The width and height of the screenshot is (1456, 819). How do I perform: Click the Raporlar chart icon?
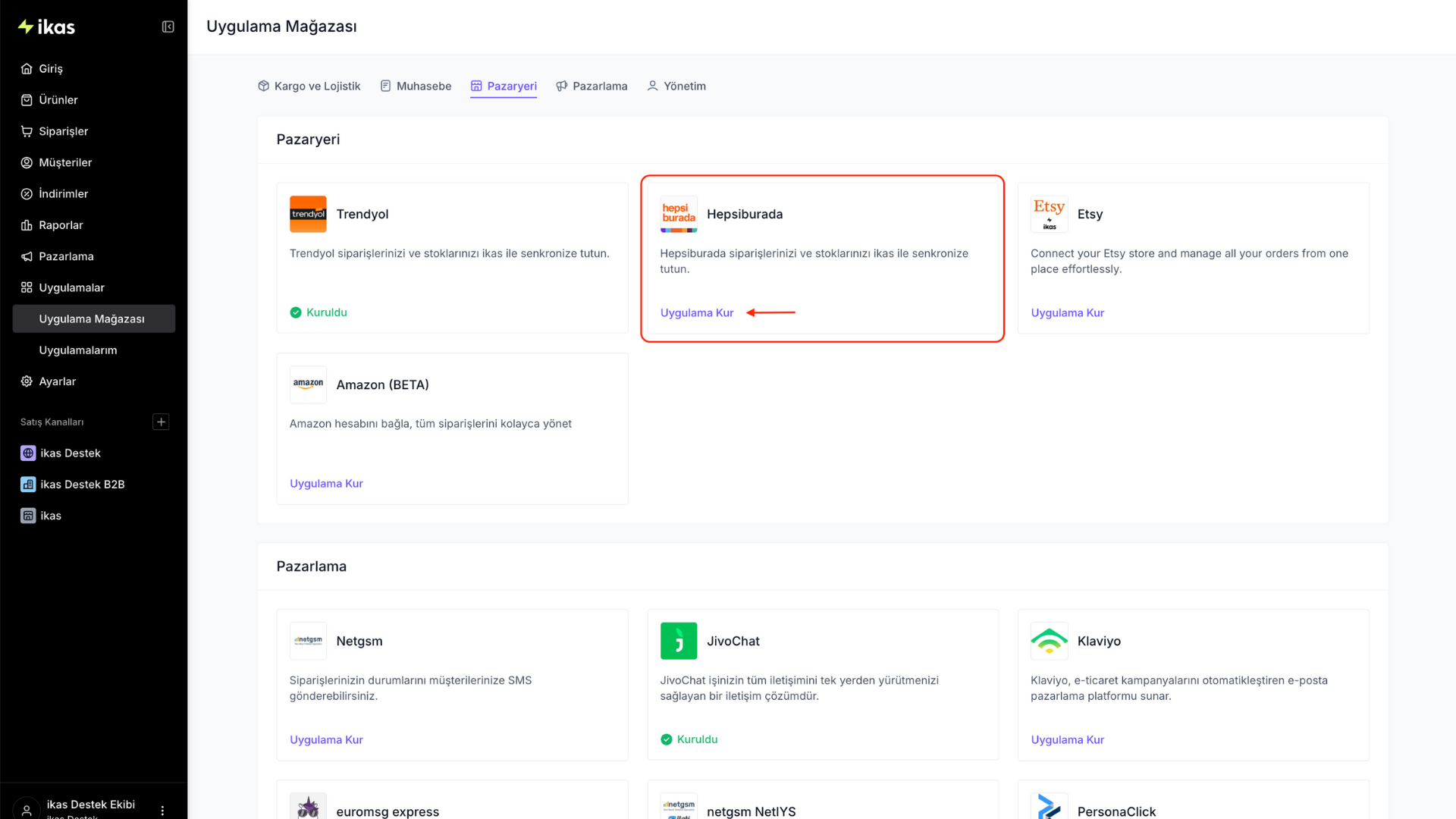tap(27, 225)
